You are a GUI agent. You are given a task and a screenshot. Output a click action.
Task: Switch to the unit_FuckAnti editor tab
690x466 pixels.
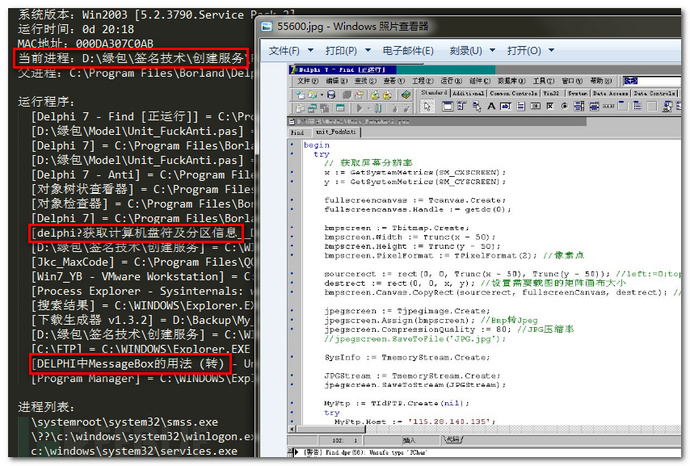click(x=336, y=132)
